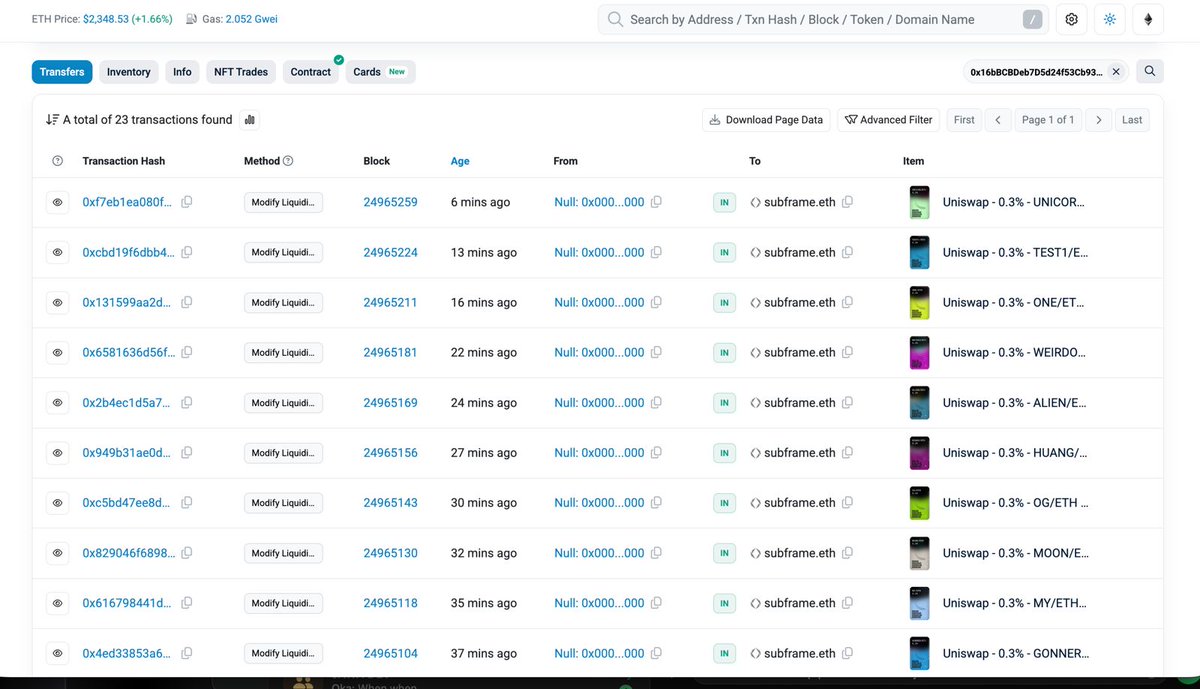The width and height of the screenshot is (1200, 689).
Task: Open the Info tab
Action: pos(182,72)
